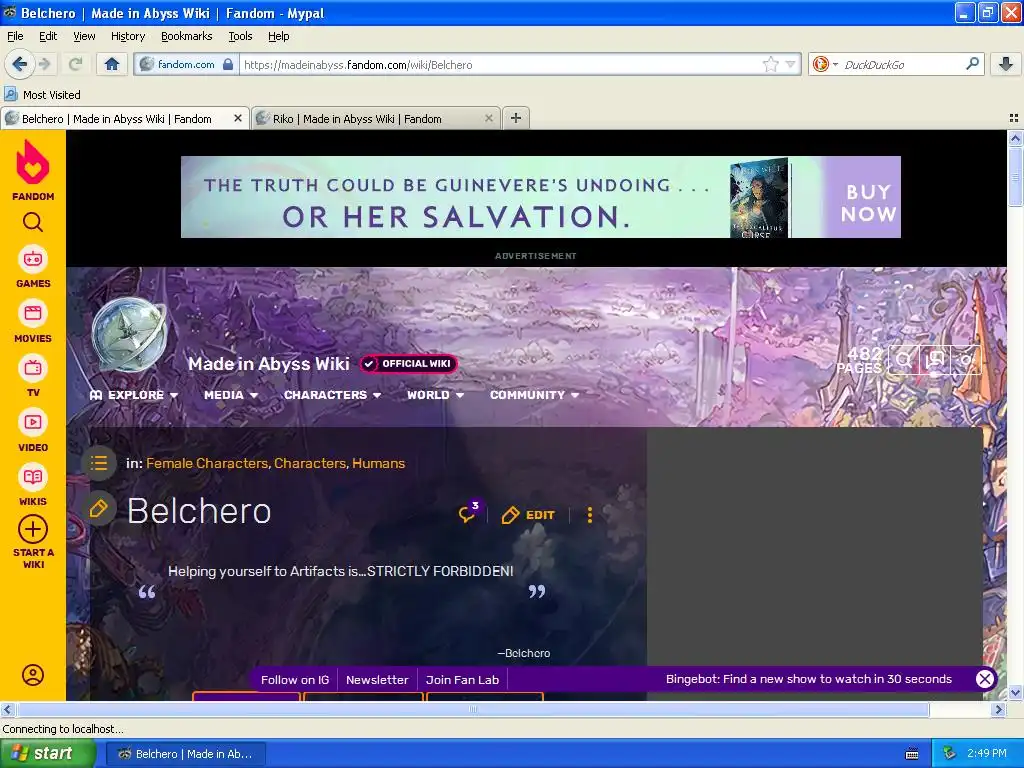Viewport: 1024px width, 768px height.
Task: Select the Belchero wiki tab
Action: (124, 118)
